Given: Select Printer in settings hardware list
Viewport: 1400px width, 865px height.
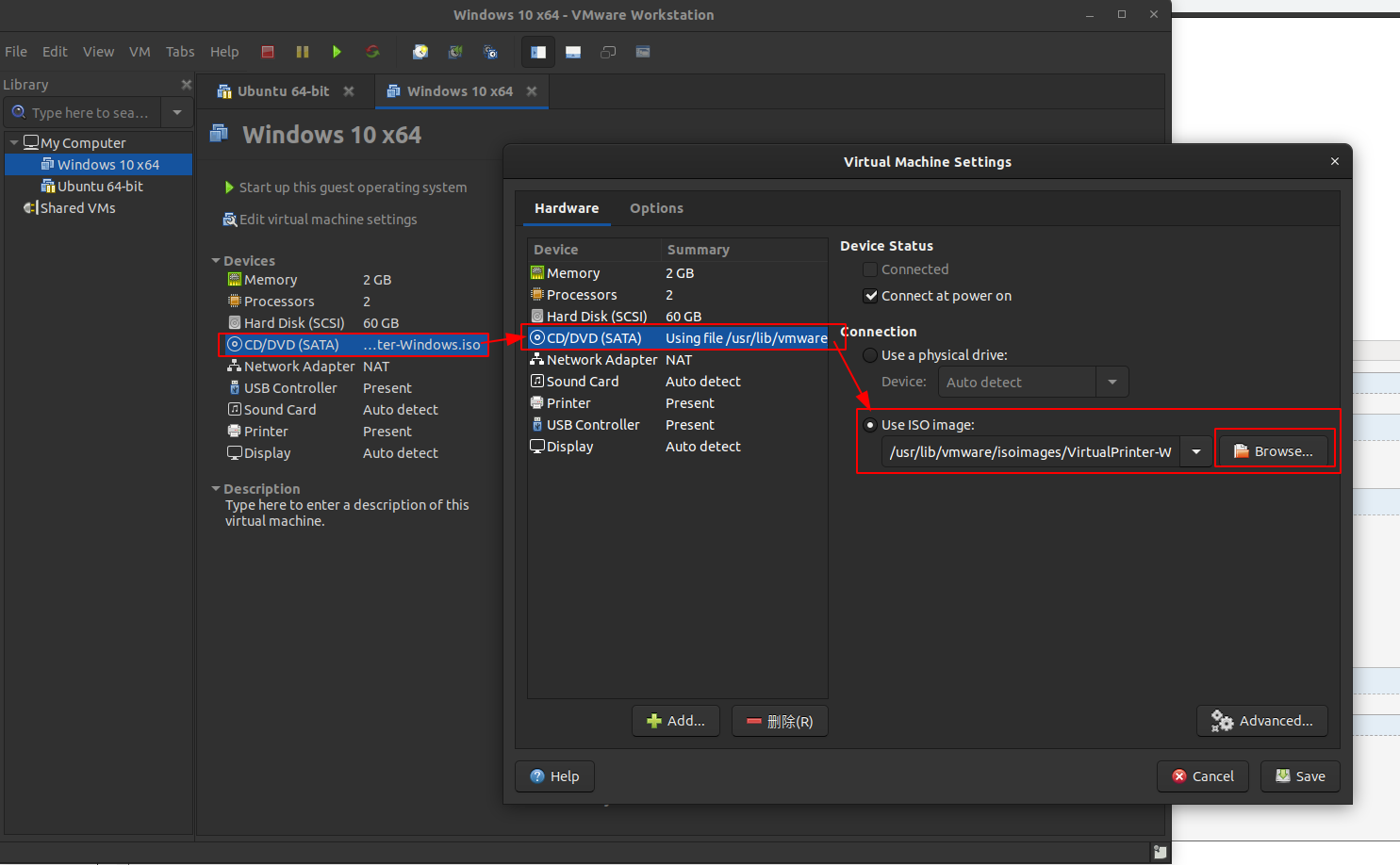Looking at the screenshot, I should [x=677, y=403].
